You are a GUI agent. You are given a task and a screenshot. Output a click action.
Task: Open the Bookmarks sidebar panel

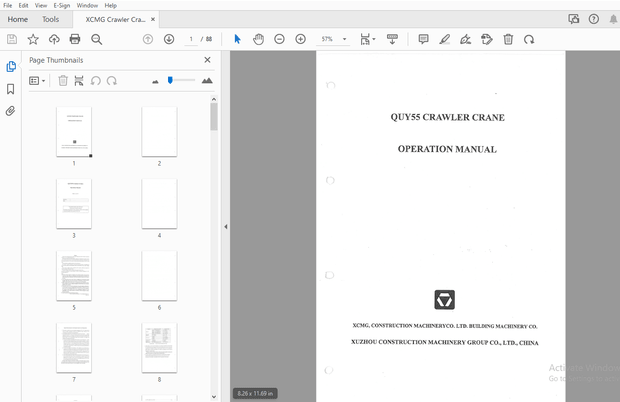[11, 89]
